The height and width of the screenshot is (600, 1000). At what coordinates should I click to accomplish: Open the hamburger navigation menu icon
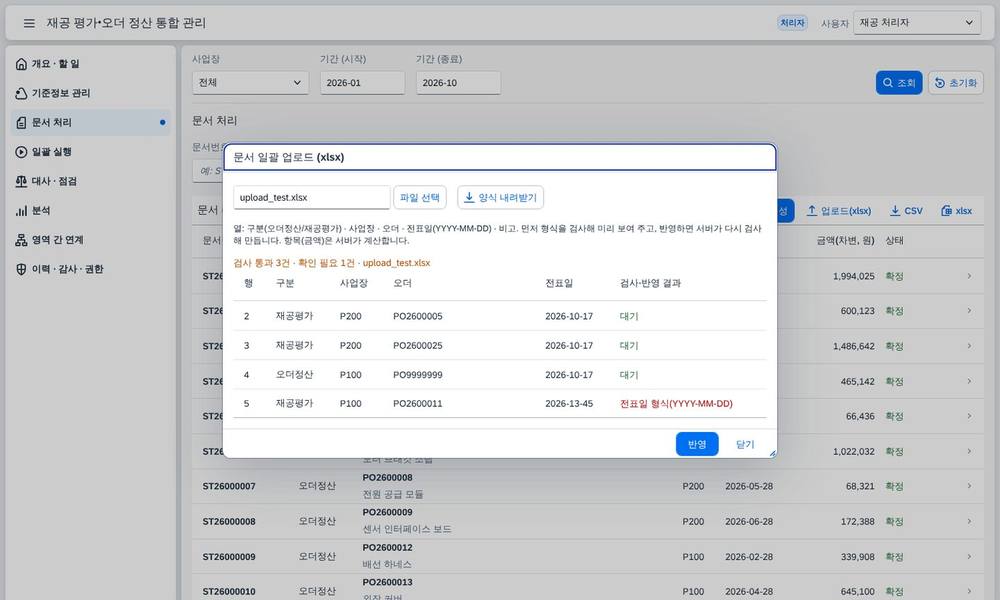(x=29, y=23)
